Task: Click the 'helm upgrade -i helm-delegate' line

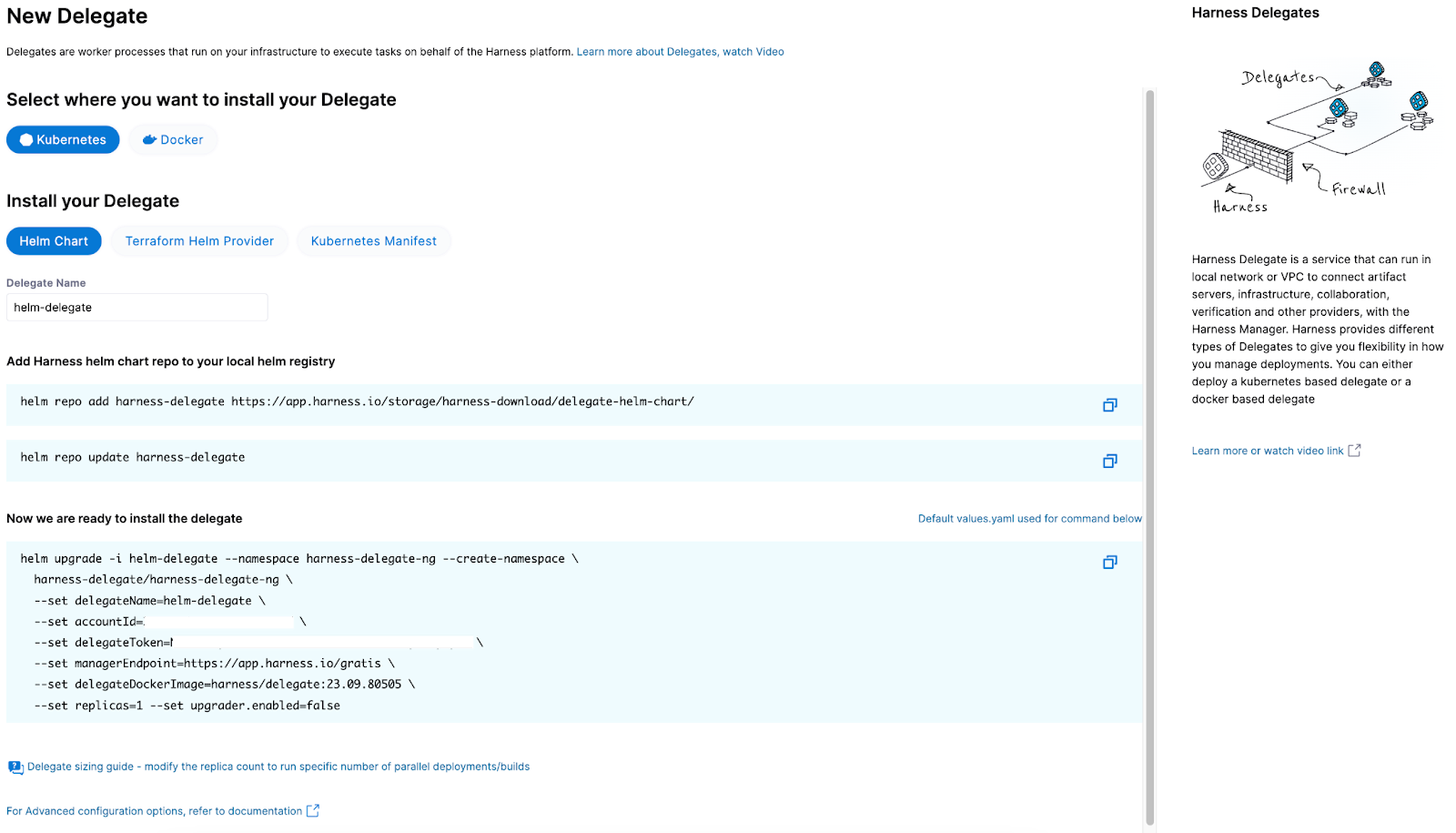Action: tap(299, 559)
